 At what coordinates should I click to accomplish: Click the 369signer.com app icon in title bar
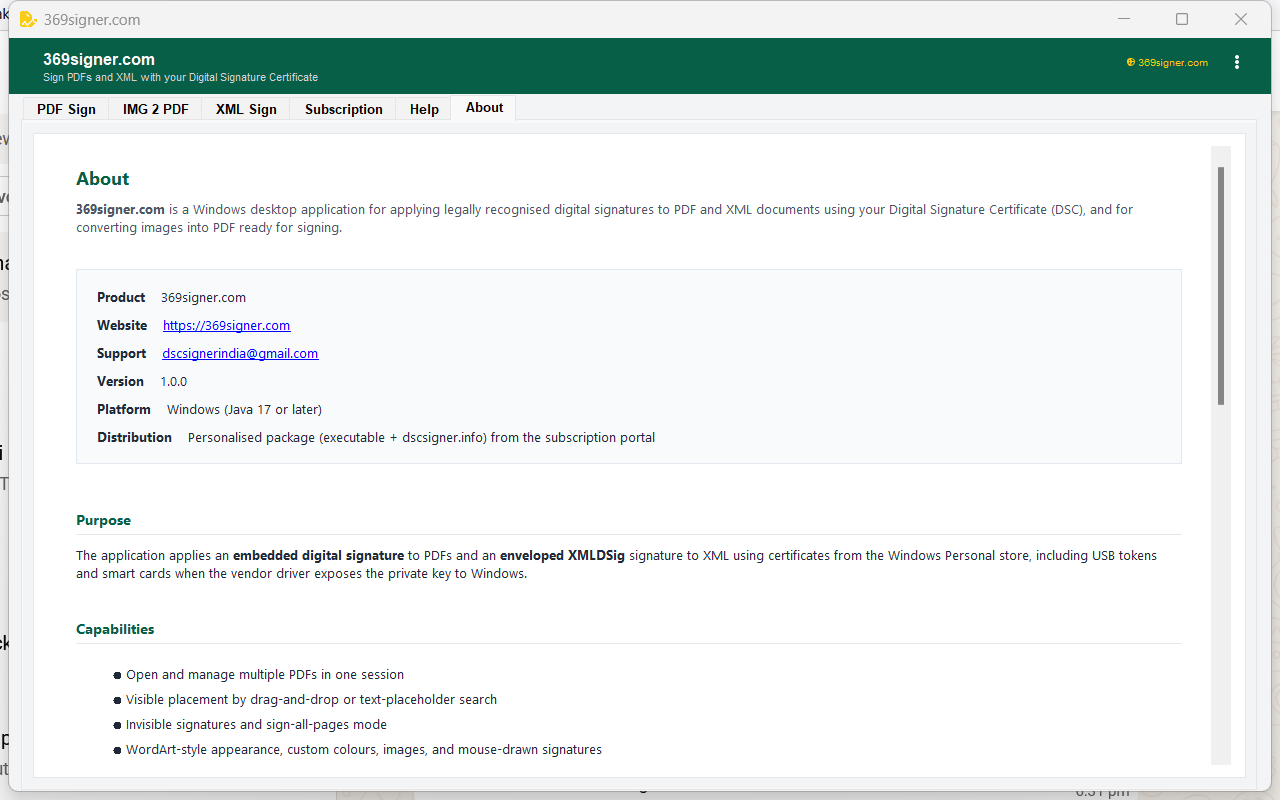[28, 19]
